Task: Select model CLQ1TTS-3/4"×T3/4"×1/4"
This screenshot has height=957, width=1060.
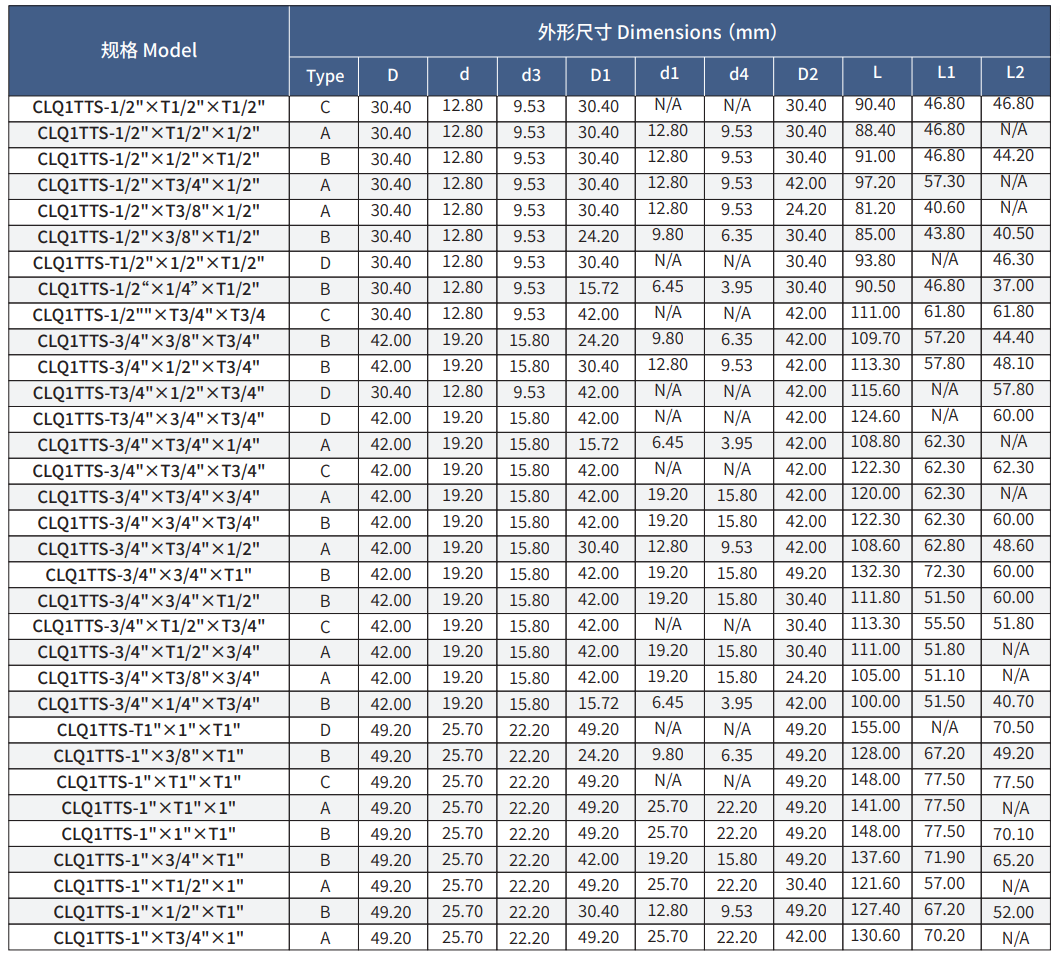Action: (149, 445)
